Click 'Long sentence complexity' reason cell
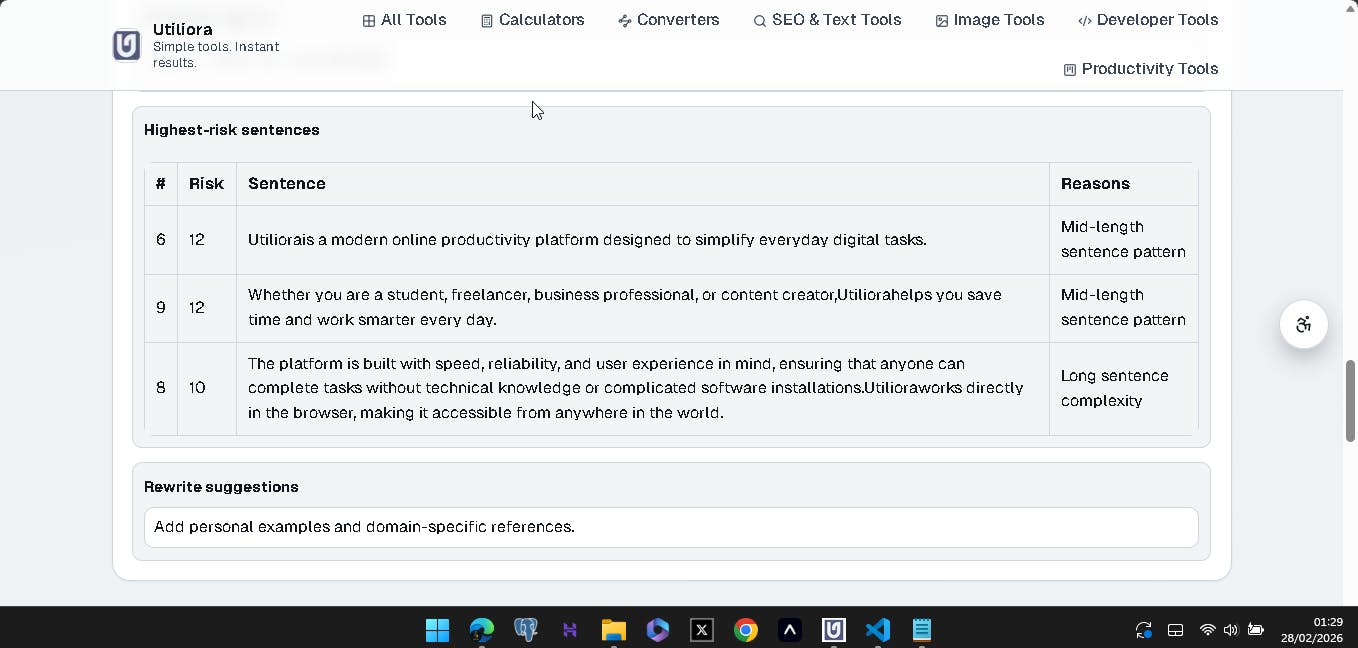Image resolution: width=1358 pixels, height=648 pixels. [x=1123, y=388]
